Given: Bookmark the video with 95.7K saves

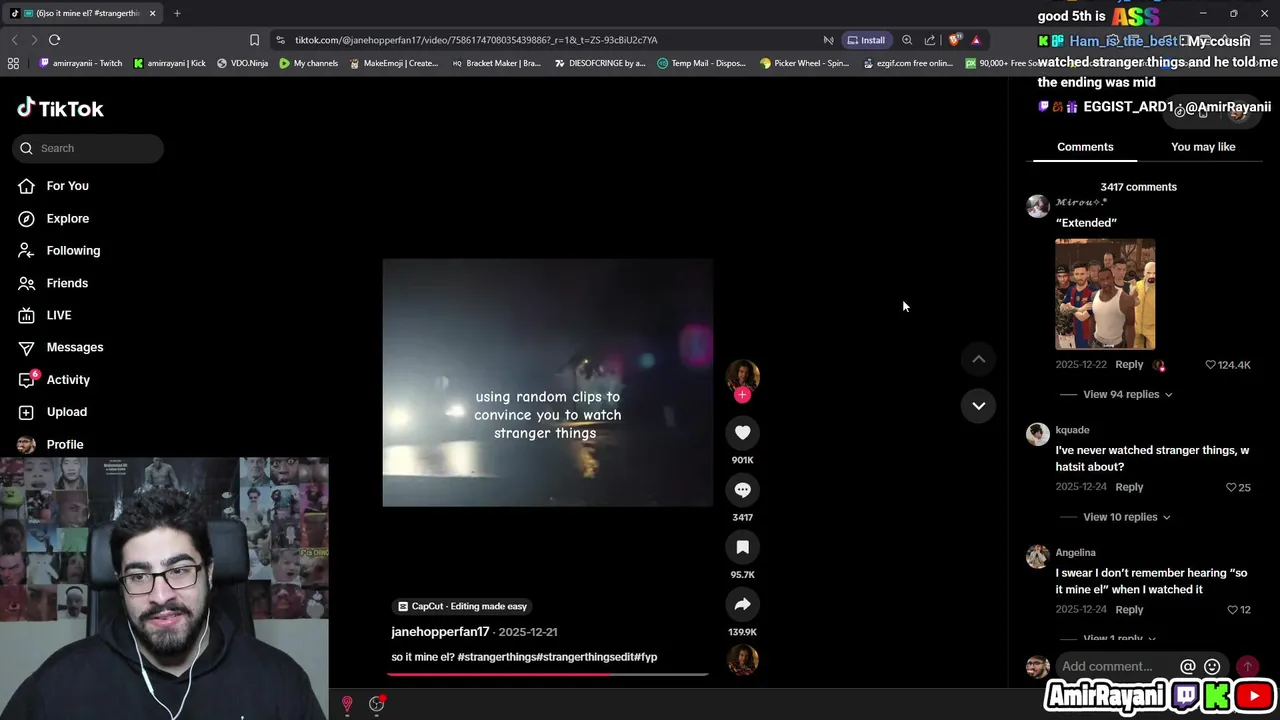Looking at the screenshot, I should click(742, 547).
